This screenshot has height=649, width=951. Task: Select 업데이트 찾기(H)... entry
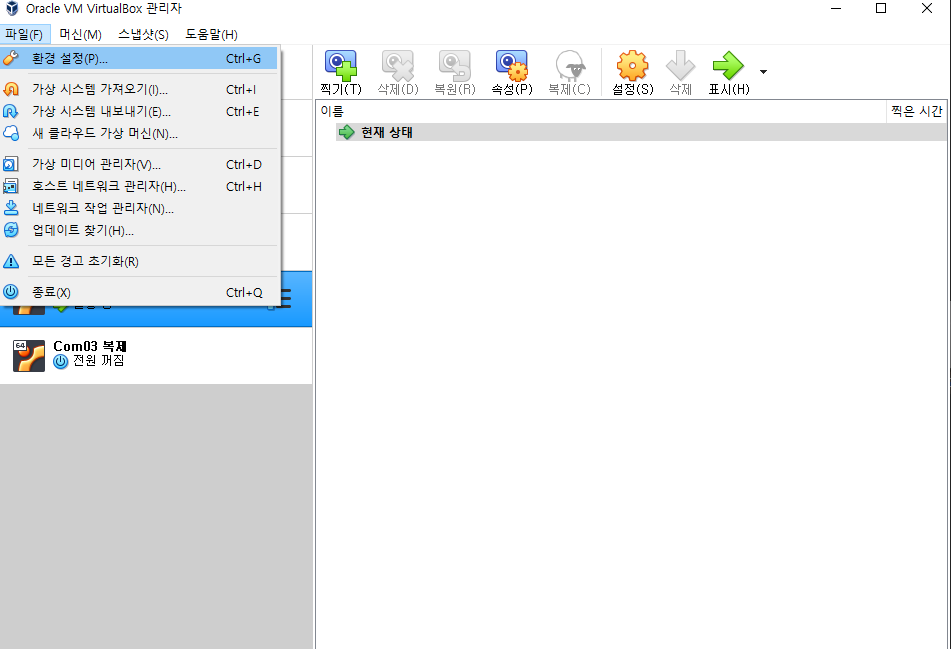[x=139, y=230]
